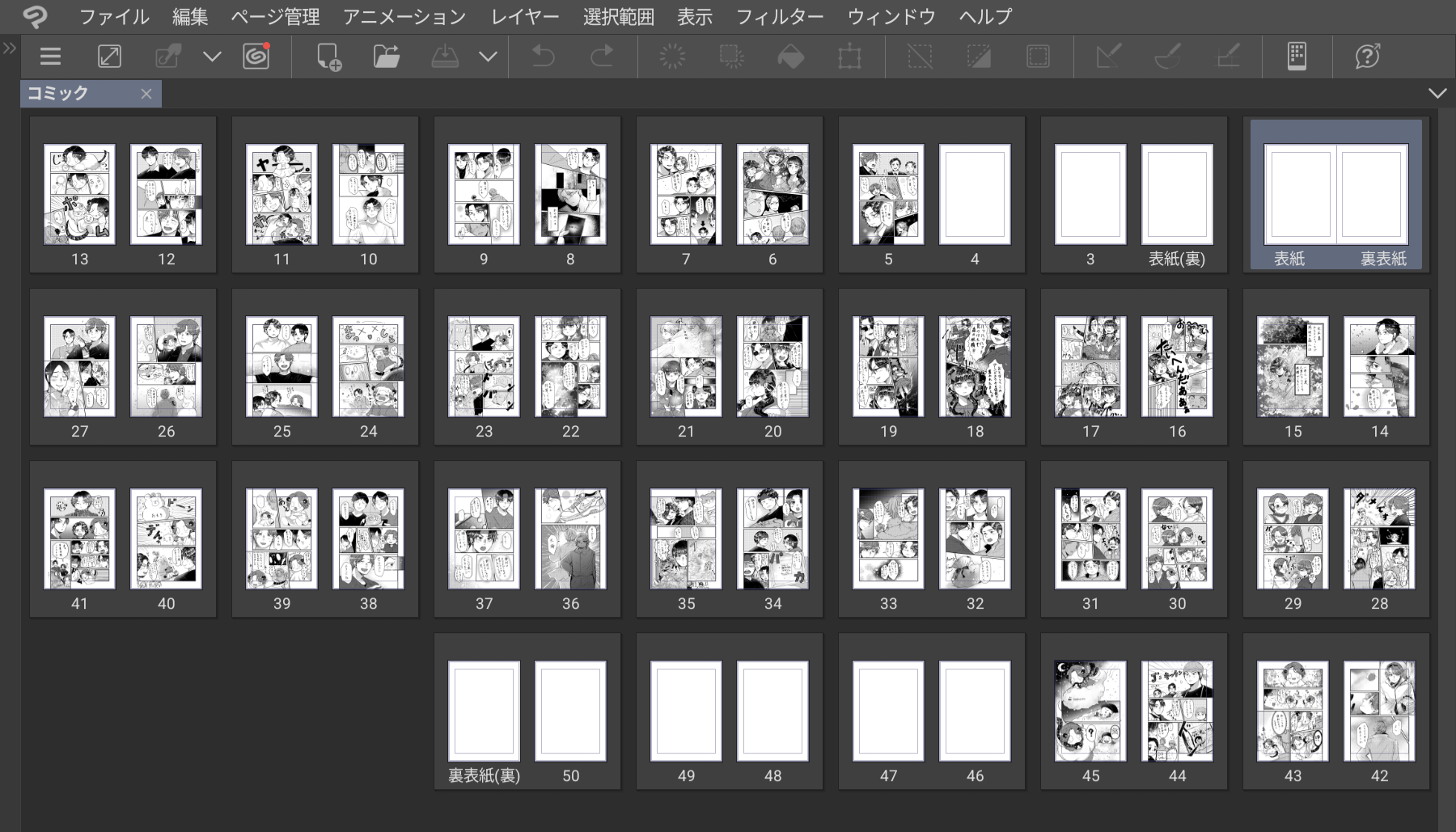Screen dimensions: 1456x832
Task: Expand the chevron at right of tab bar
Action: click(x=1437, y=94)
